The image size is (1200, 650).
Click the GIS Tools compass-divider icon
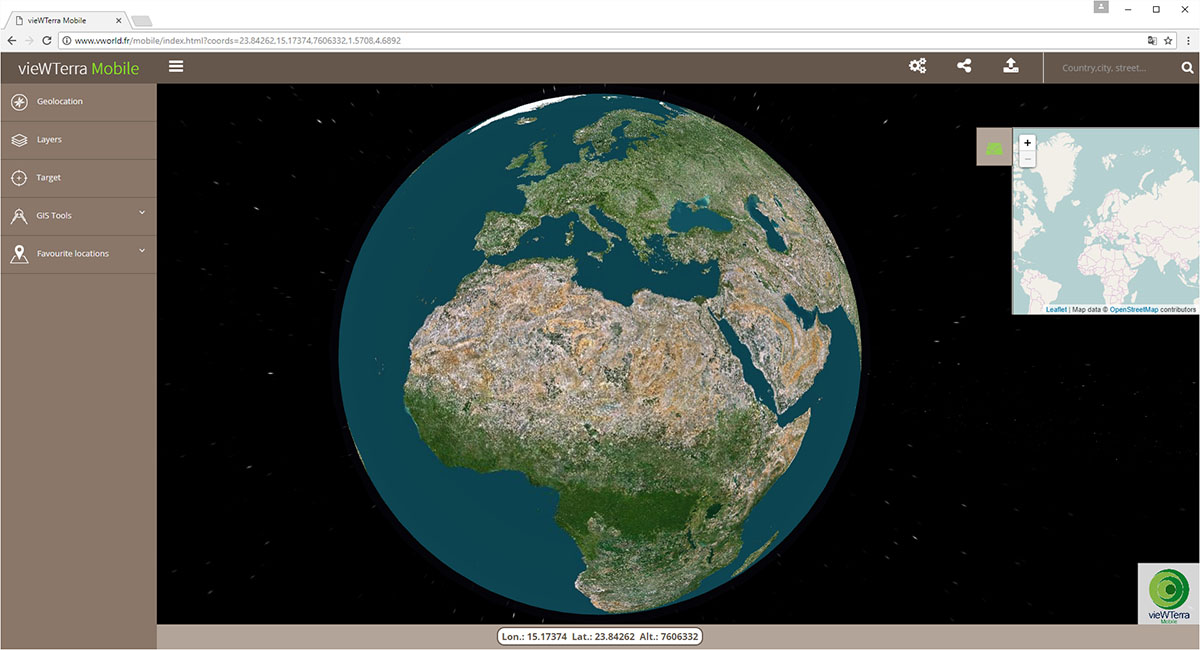(19, 216)
